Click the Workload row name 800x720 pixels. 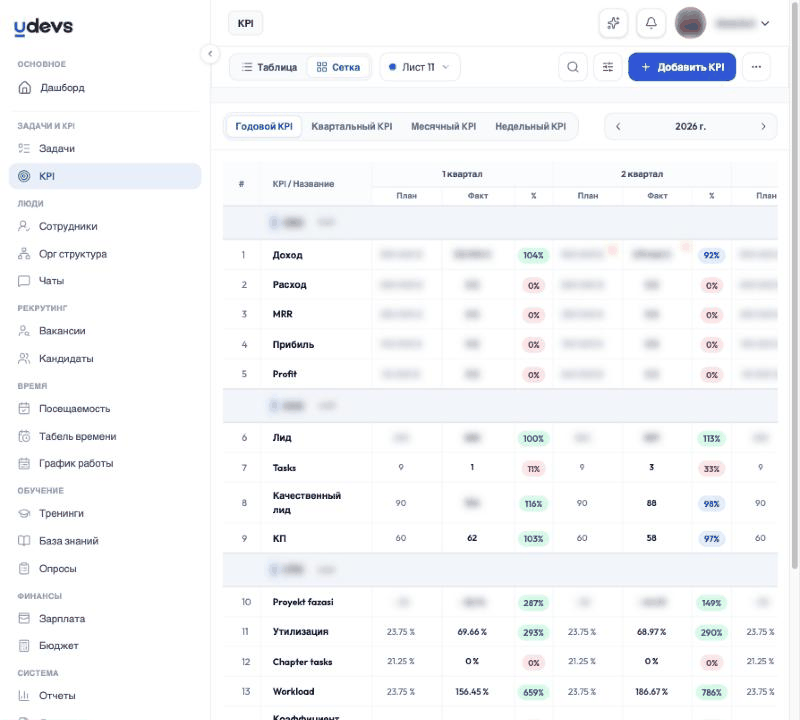[x=293, y=691]
